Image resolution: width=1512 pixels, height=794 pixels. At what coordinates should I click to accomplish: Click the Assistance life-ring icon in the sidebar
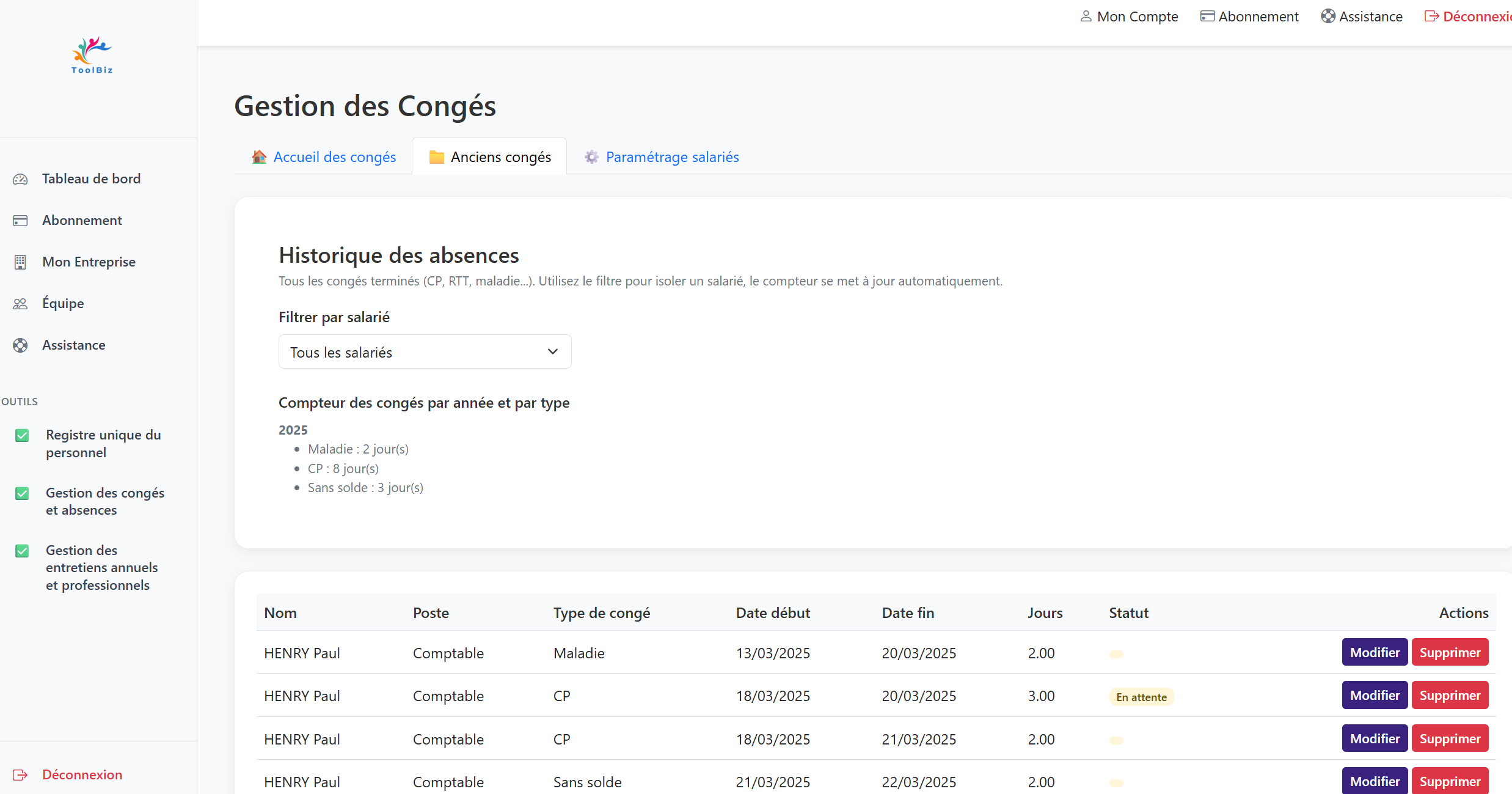point(20,345)
